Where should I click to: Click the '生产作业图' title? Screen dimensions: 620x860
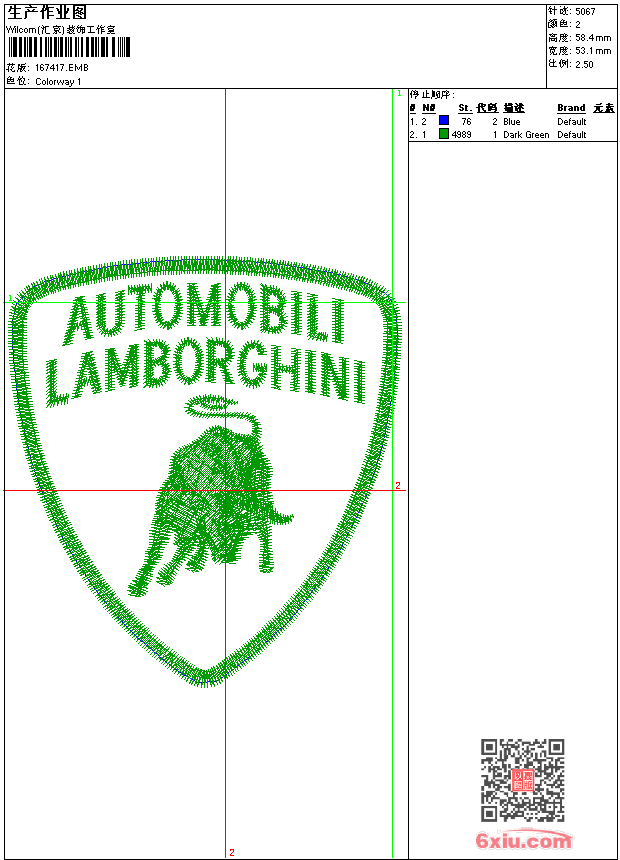pos(47,12)
